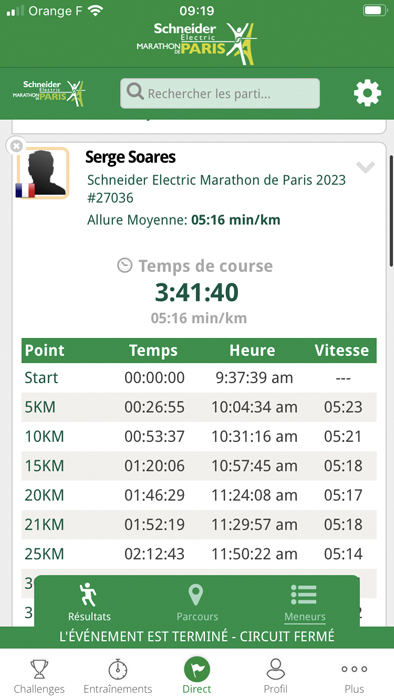Focus the Rechercher les participants search field
The image size is (394, 700).
point(220,93)
